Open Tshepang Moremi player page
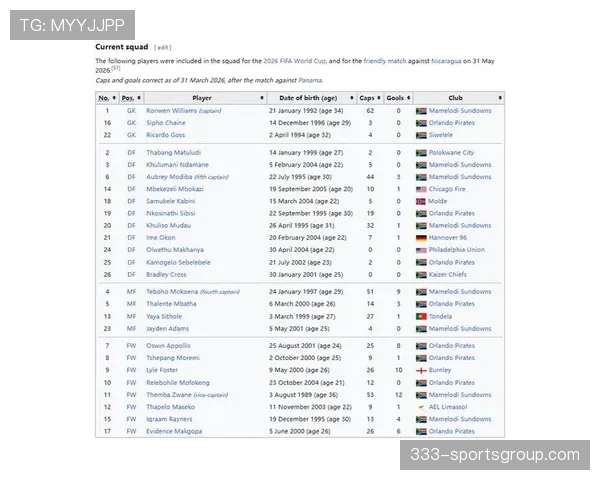This screenshot has height=480, width=600. click(x=173, y=358)
